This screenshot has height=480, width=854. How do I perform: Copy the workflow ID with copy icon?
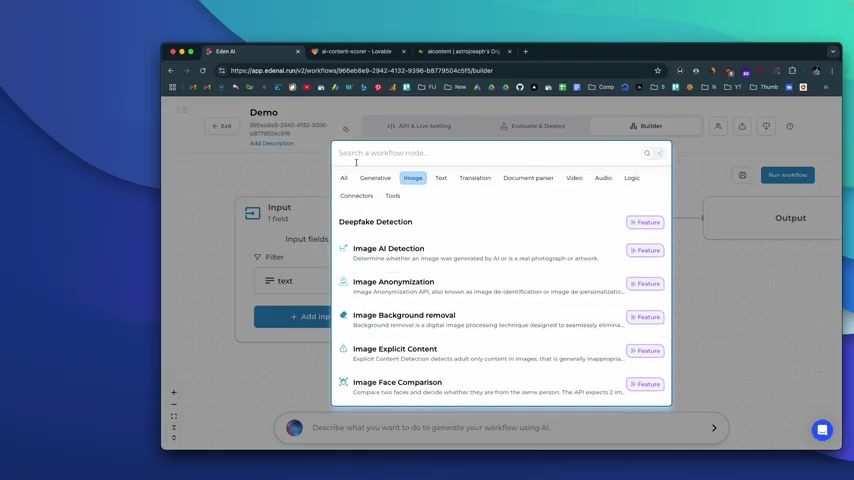tap(346, 129)
